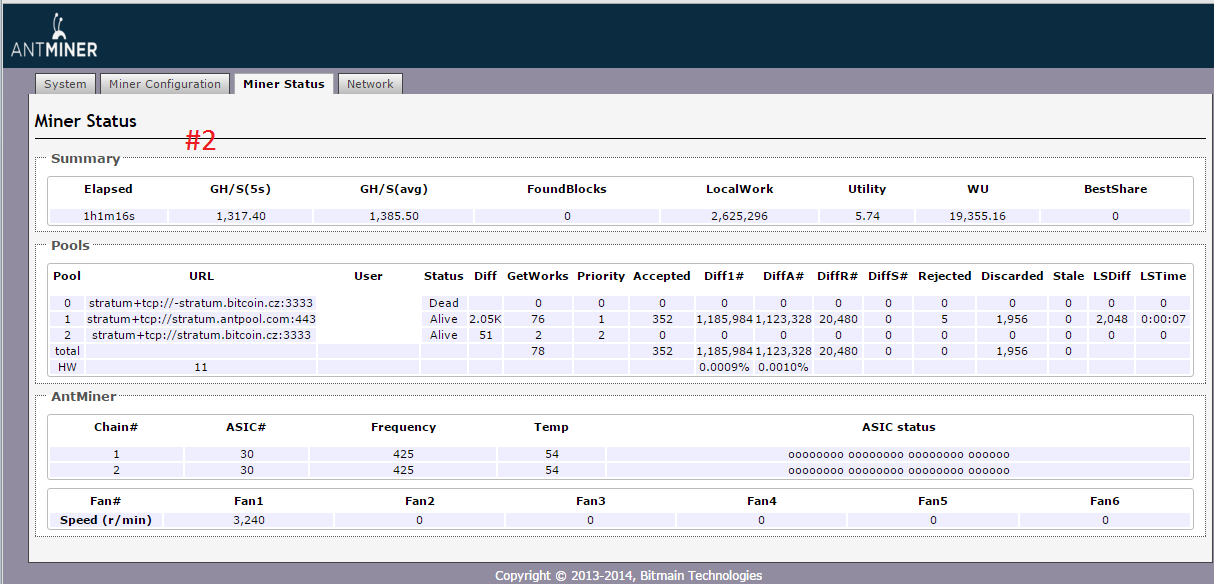Click the Discarded column header
1214x584 pixels.
pos(1012,276)
